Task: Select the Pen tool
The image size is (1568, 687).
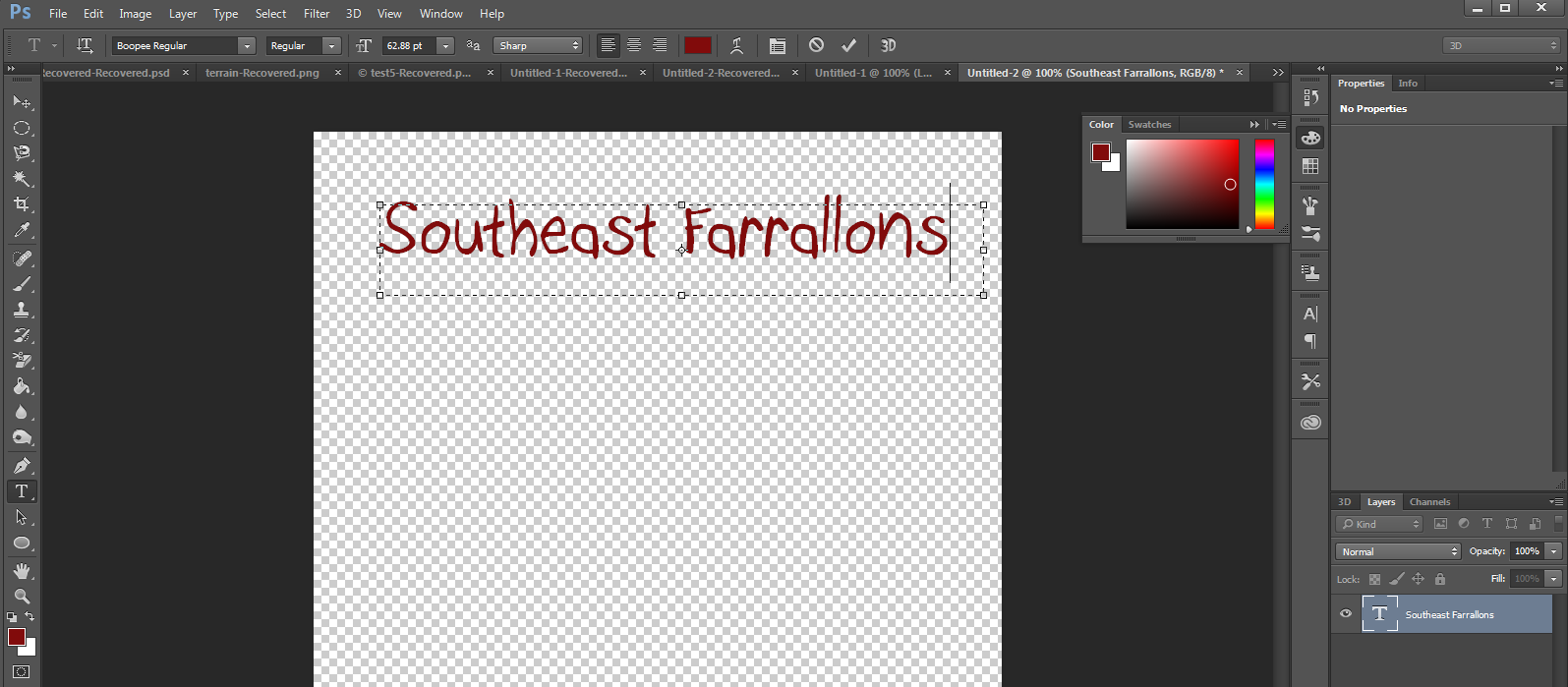Action: click(22, 466)
